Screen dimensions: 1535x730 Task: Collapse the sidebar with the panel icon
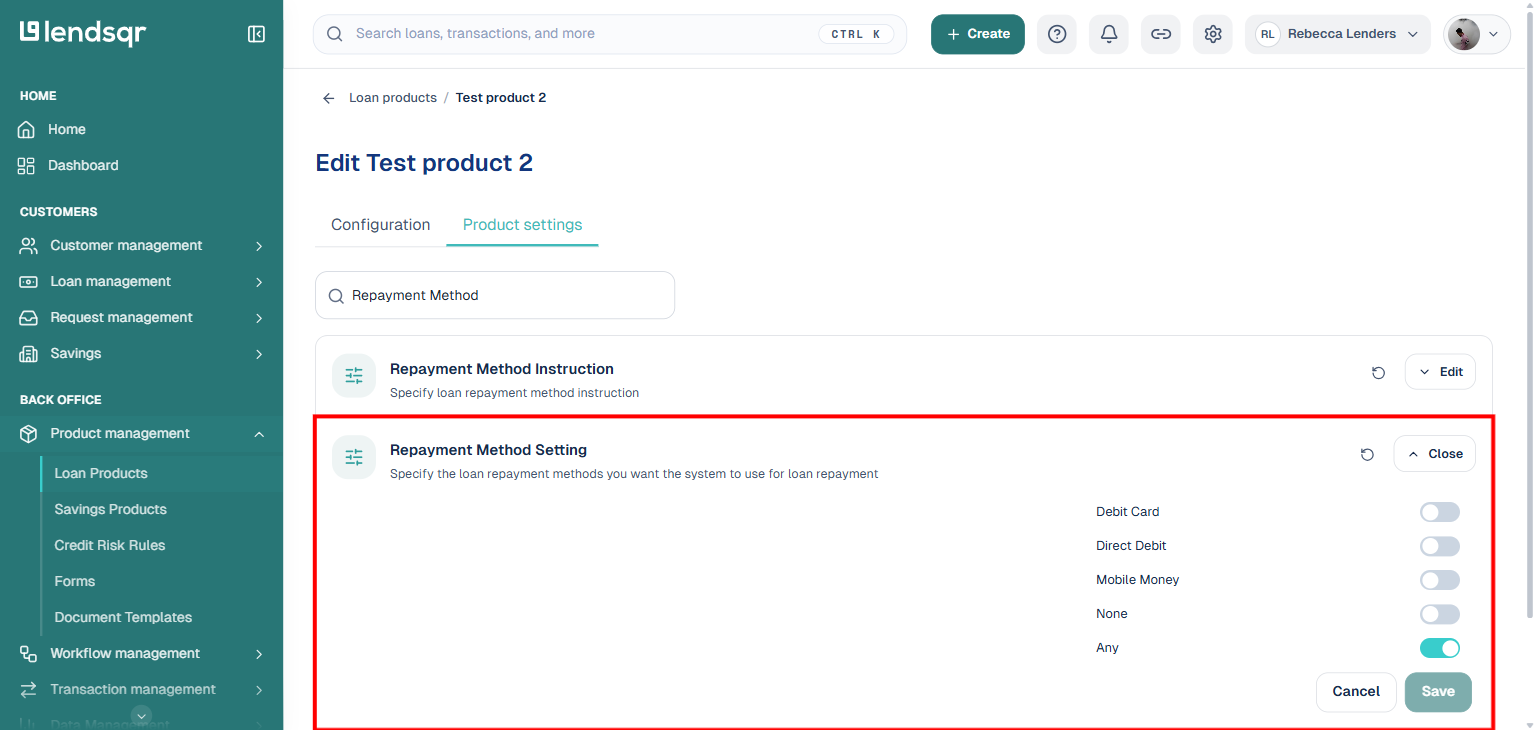pyautogui.click(x=256, y=34)
